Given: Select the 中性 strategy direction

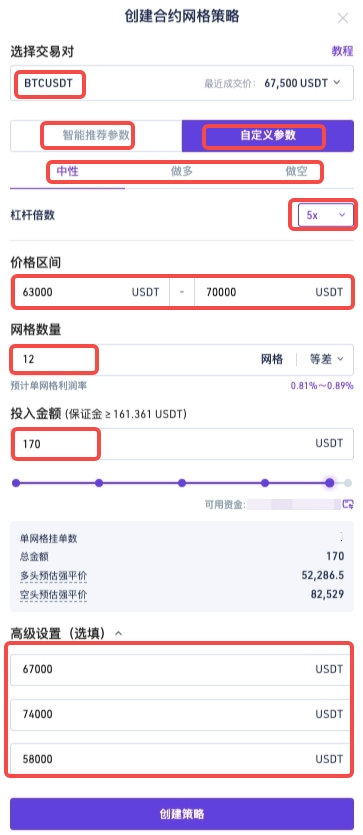Looking at the screenshot, I should click(x=68, y=171).
